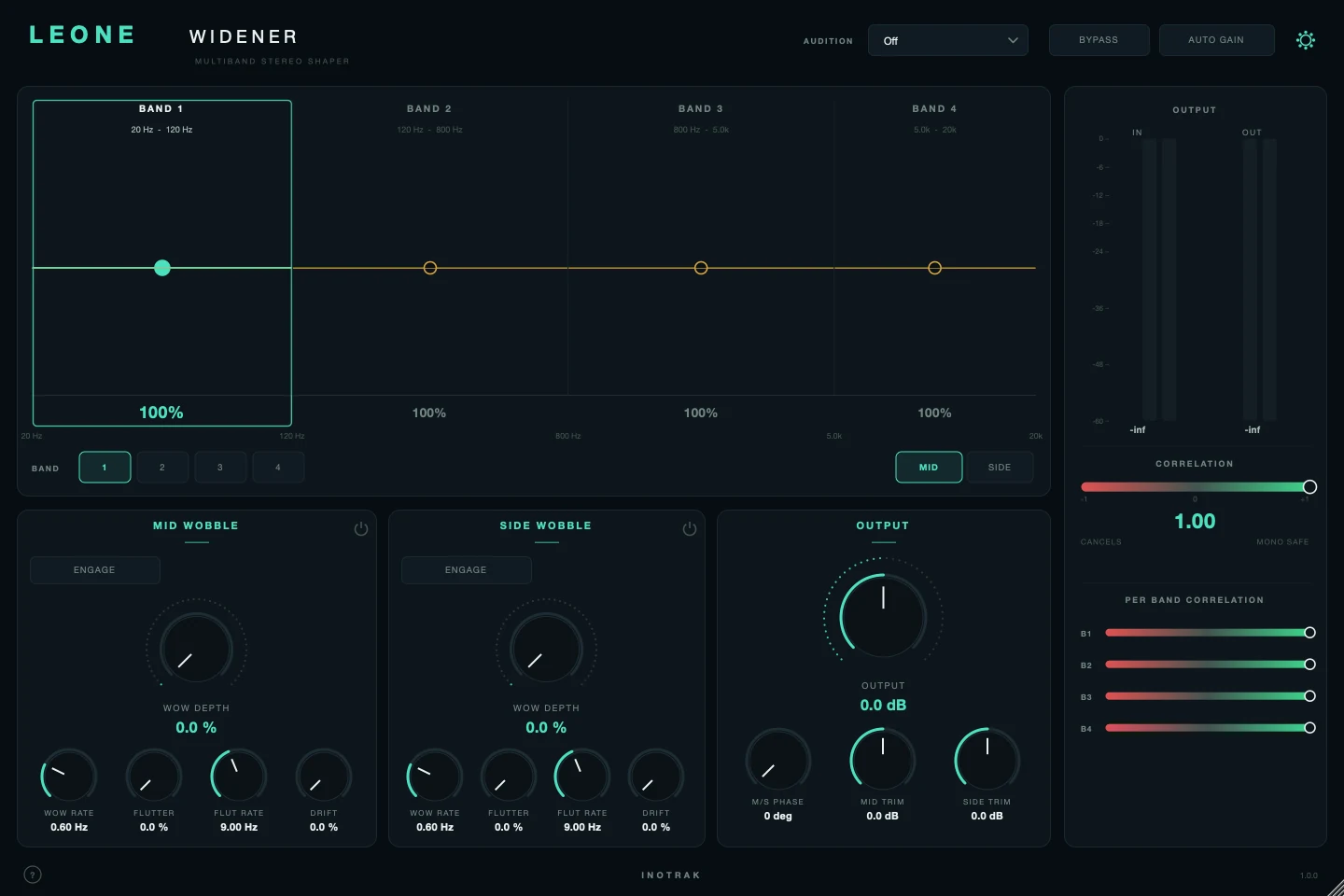Click the Mid Wobble Flut Rate knob
1344x896 pixels.
click(239, 776)
